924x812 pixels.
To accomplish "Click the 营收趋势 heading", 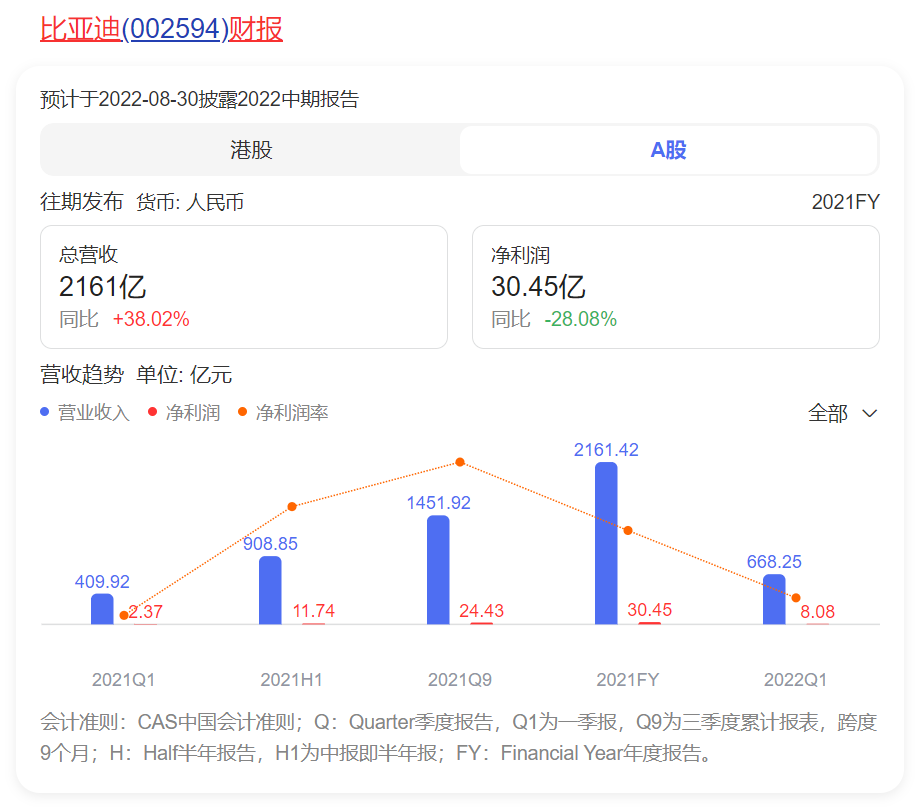I will point(82,375).
